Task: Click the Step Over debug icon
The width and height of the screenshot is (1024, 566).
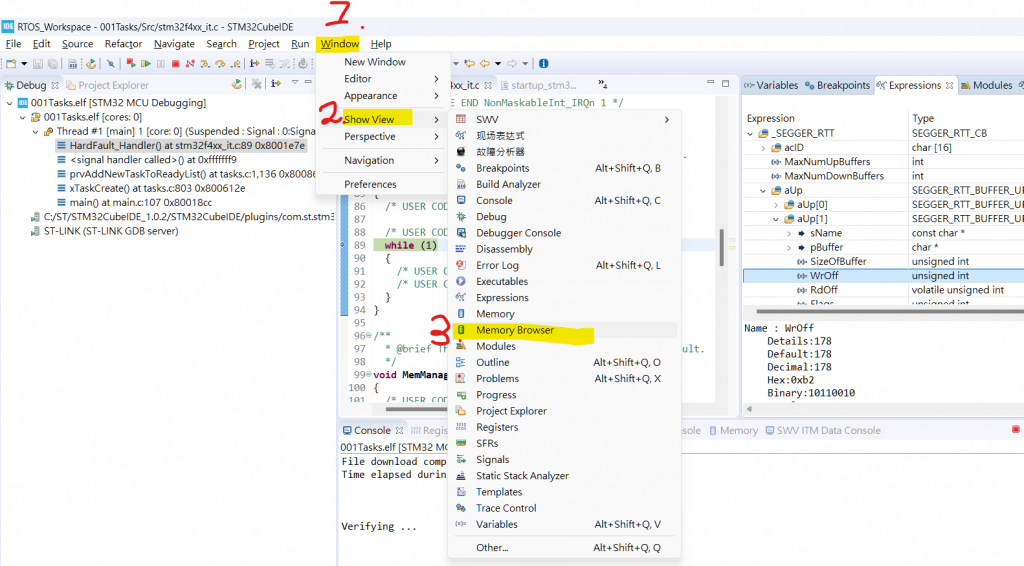Action: tap(220, 64)
